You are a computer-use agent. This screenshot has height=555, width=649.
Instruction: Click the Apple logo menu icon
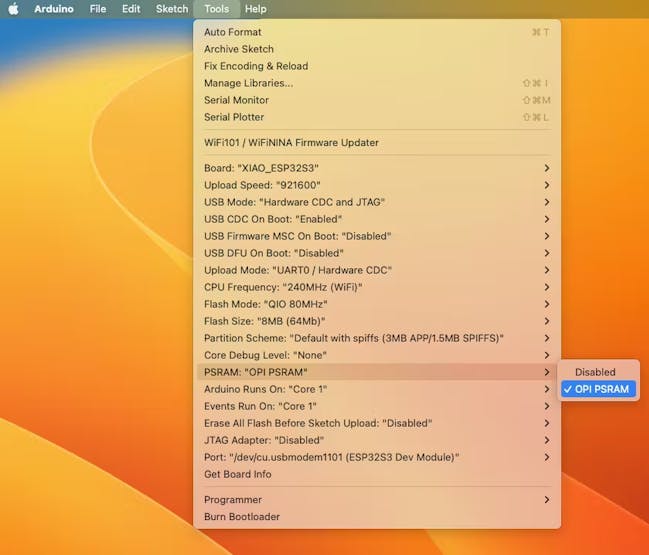pos(14,9)
